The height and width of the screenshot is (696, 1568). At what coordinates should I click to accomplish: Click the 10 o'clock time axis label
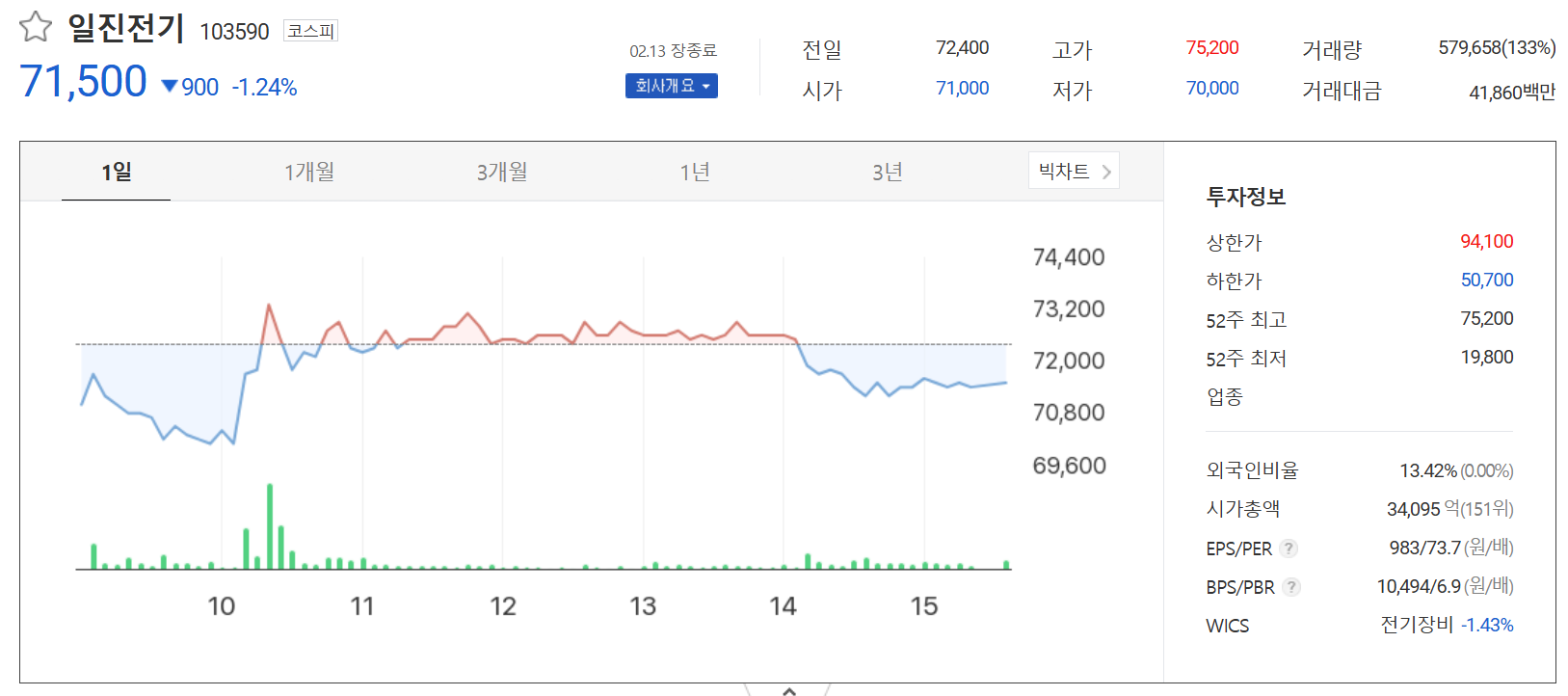coord(221,606)
